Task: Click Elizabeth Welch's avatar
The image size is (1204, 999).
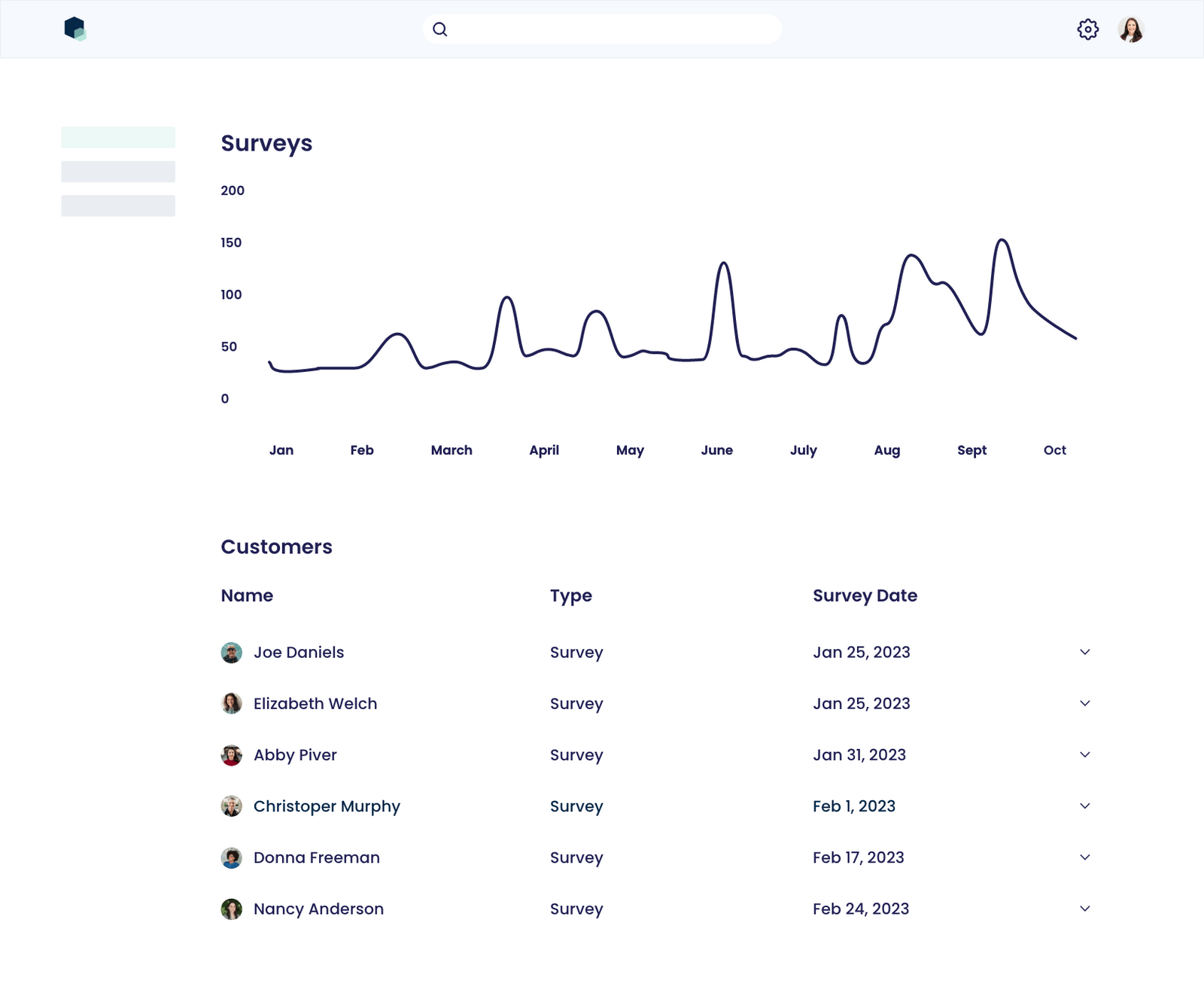Action: tap(232, 703)
